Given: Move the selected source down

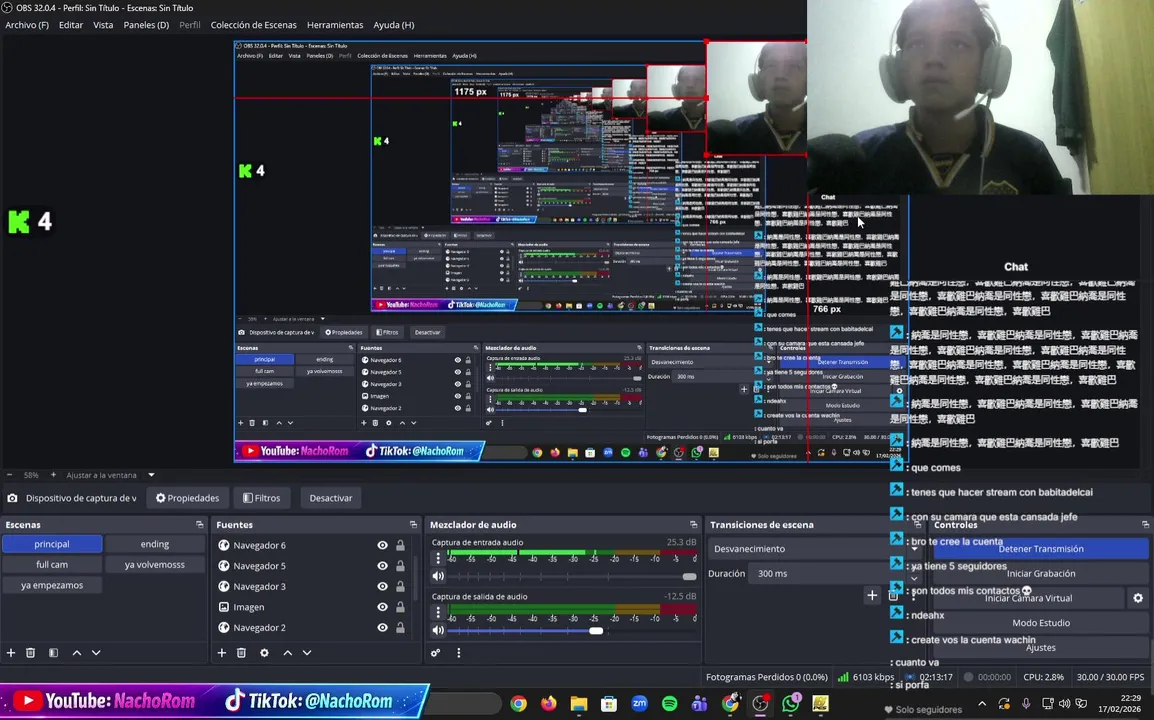Looking at the screenshot, I should coord(307,653).
